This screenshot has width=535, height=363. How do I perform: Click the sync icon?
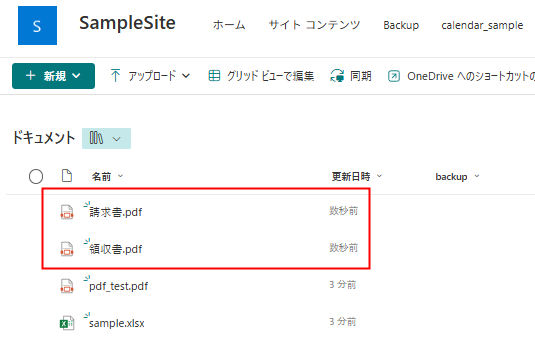tap(337, 75)
